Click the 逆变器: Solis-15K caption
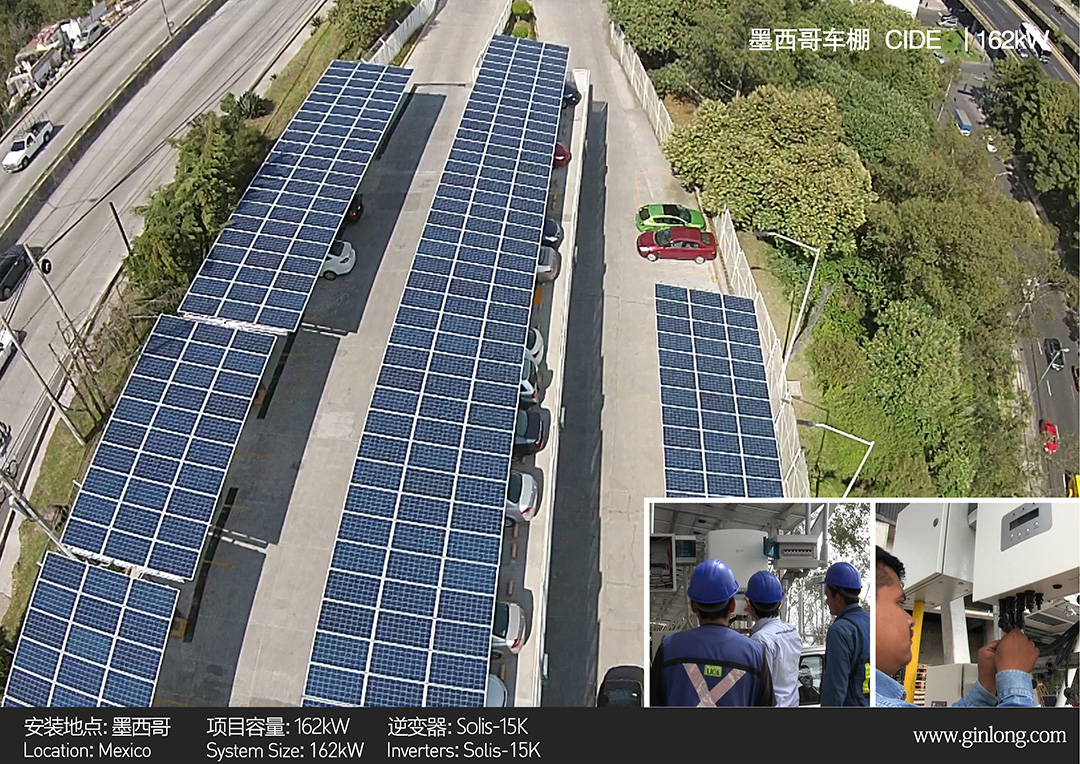This screenshot has width=1080, height=764. pos(458,727)
